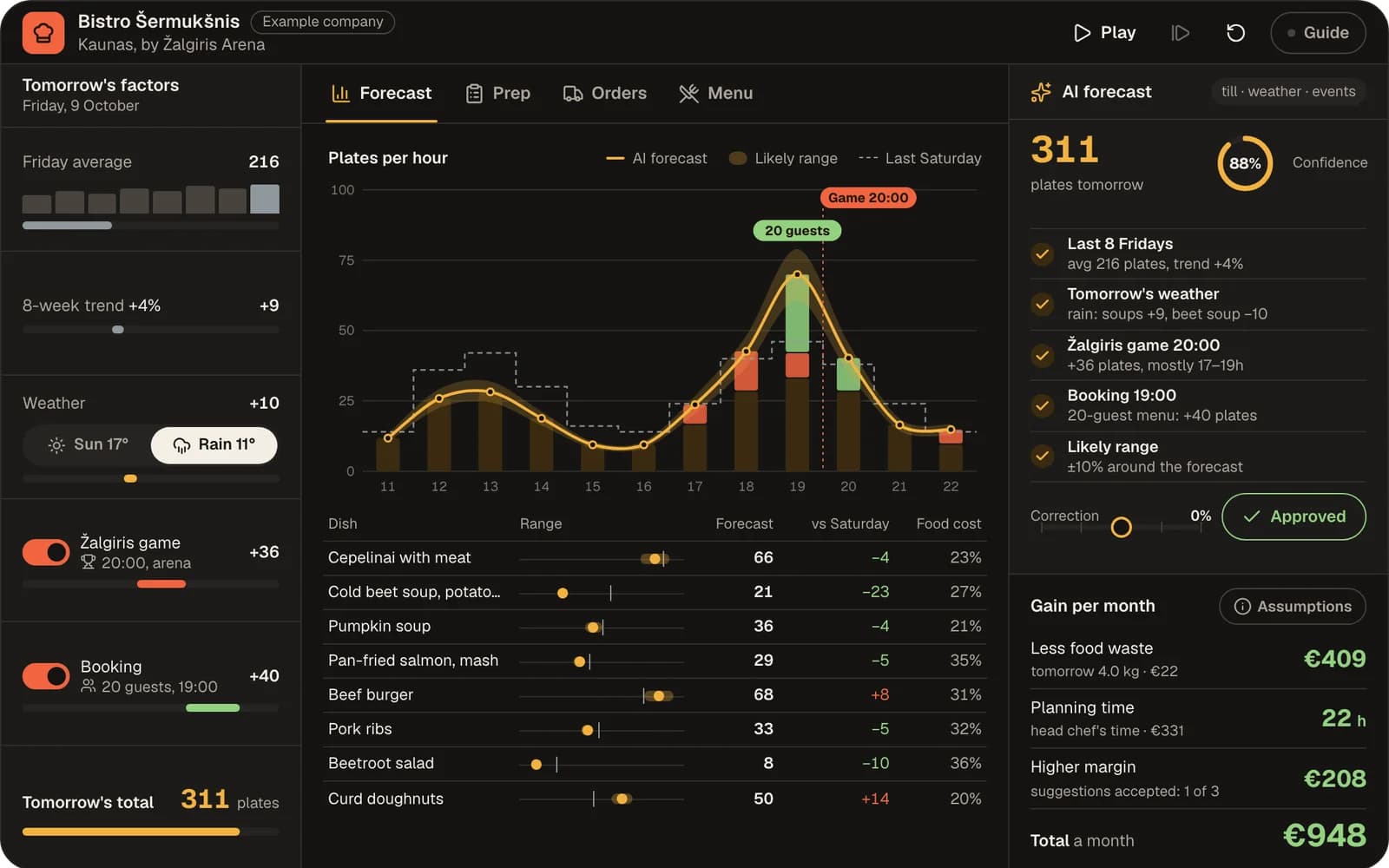This screenshot has width=1389, height=868.
Task: Start the demo with Play
Action: click(1105, 33)
